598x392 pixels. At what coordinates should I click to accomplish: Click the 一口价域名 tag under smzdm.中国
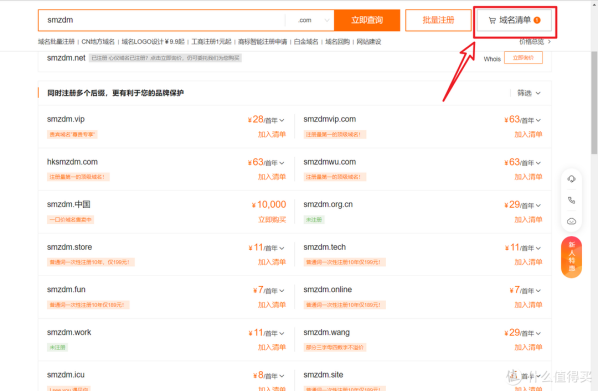coord(70,220)
